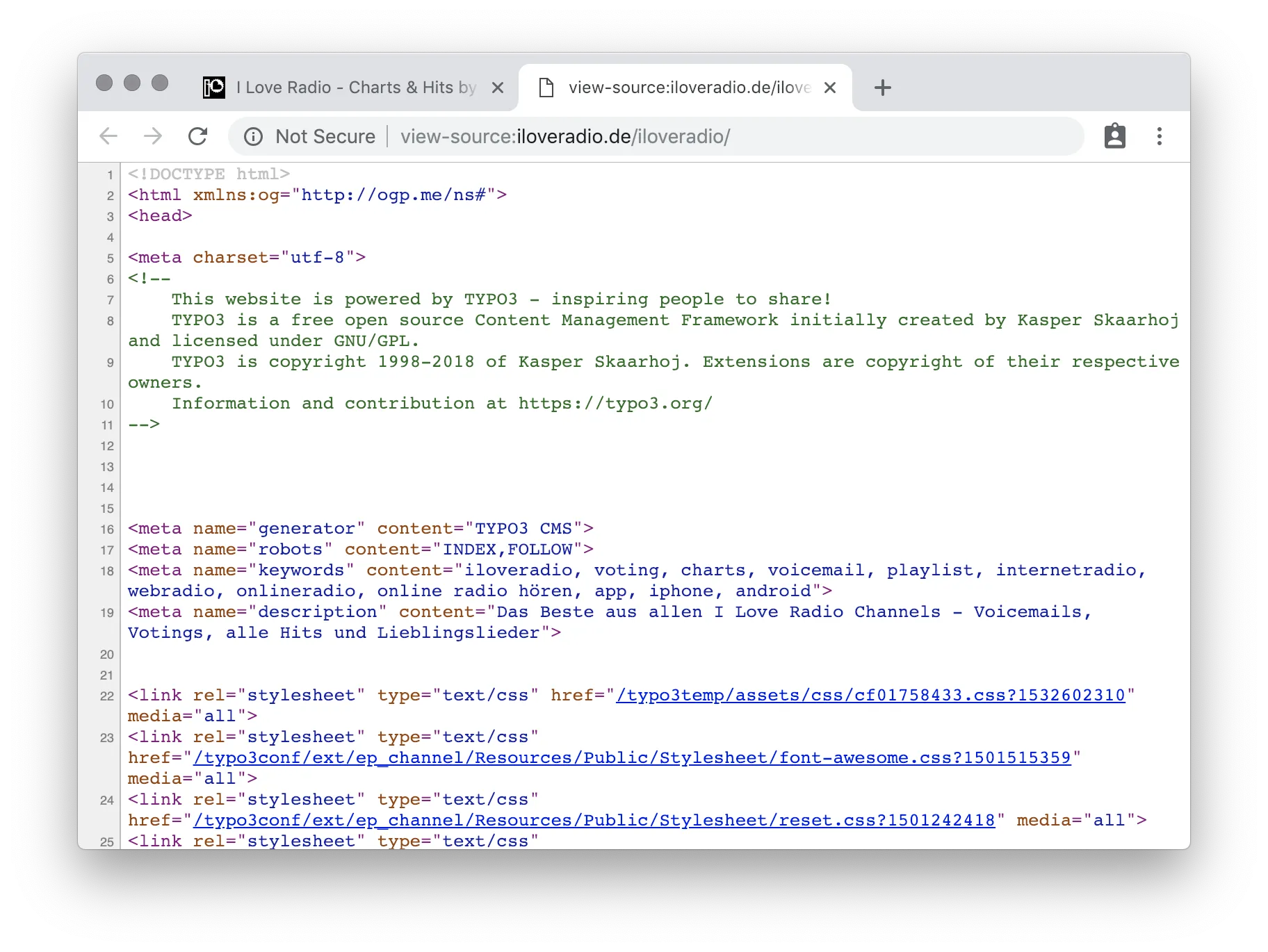Image resolution: width=1268 pixels, height=952 pixels.
Task: Click the keywords meta tag line
Action: (x=637, y=580)
